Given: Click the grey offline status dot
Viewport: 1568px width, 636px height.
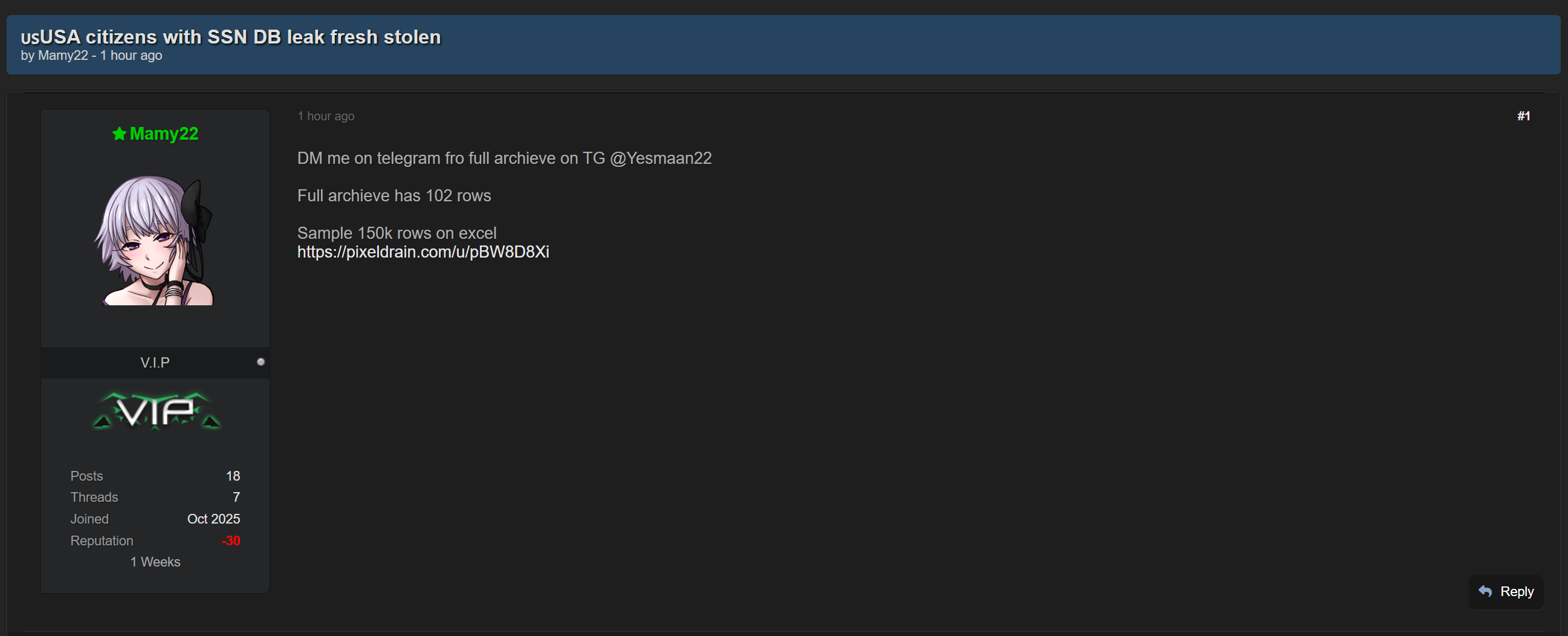Looking at the screenshot, I should [261, 362].
